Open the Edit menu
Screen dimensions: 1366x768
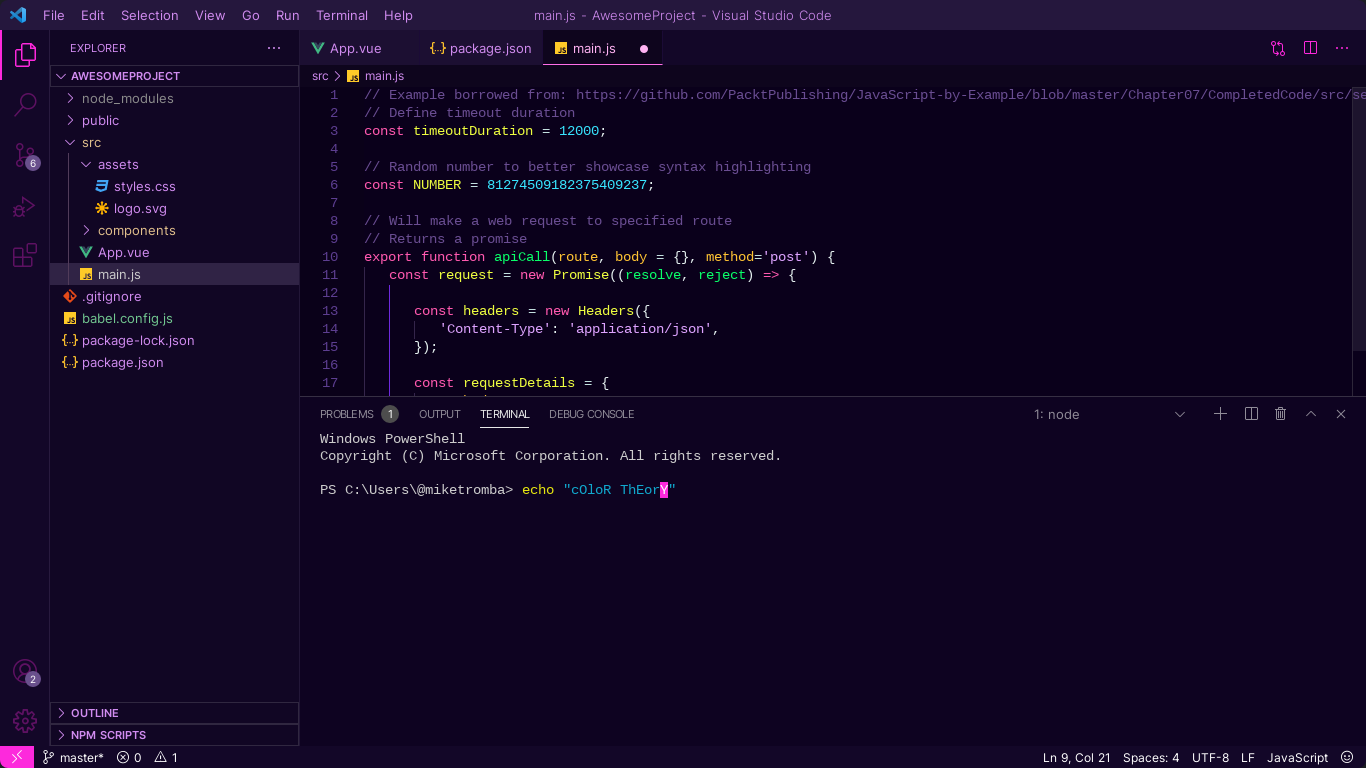click(x=93, y=15)
